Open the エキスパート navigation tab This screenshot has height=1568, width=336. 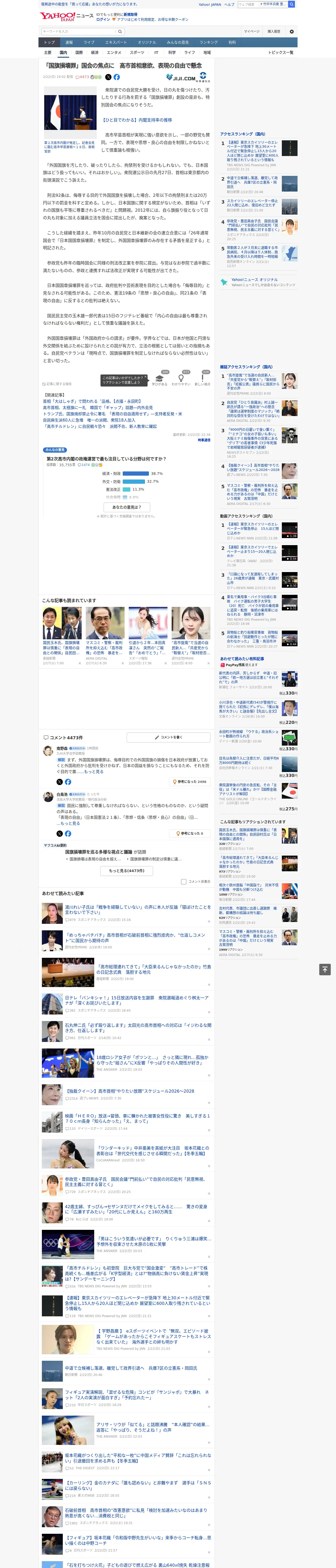(x=116, y=43)
